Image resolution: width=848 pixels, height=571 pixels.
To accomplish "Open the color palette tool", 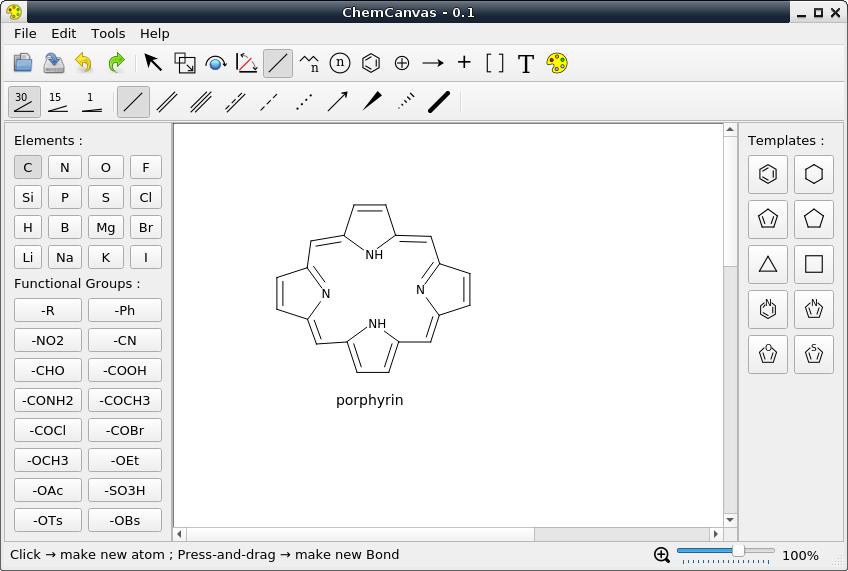I will pos(557,63).
